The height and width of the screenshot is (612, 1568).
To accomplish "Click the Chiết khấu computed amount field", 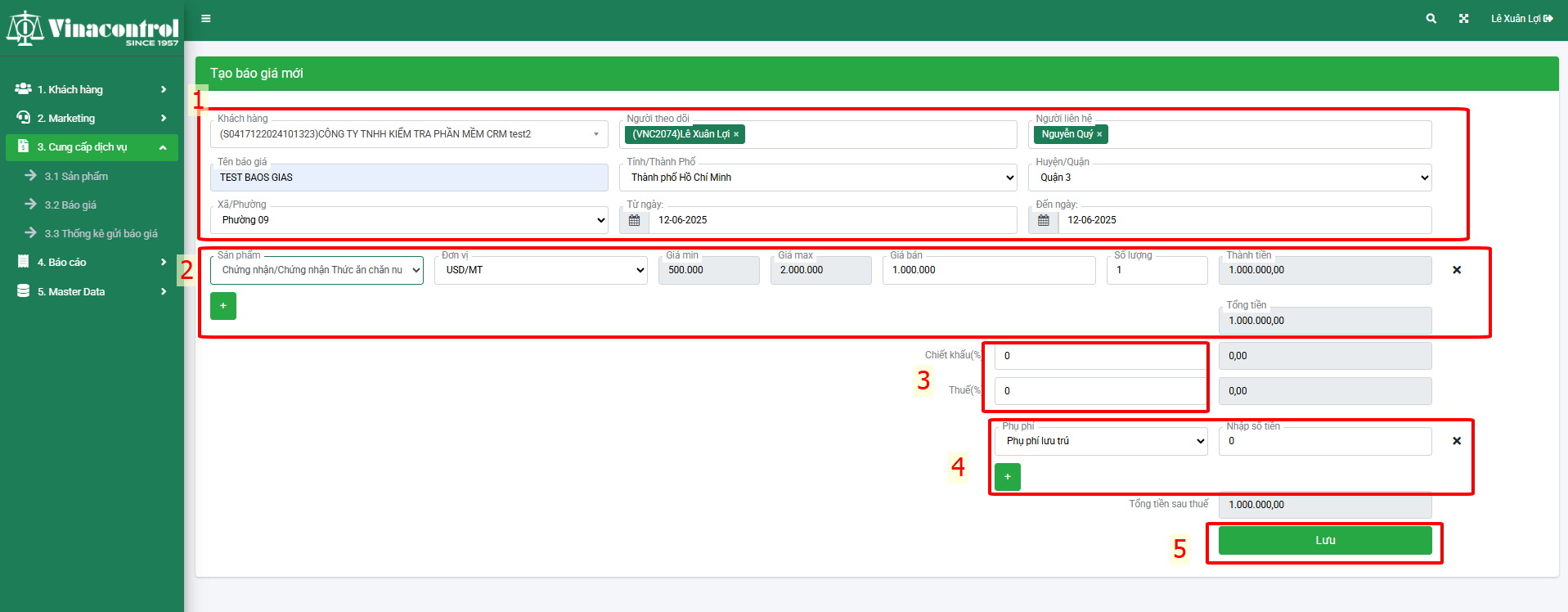I will pos(1325,356).
